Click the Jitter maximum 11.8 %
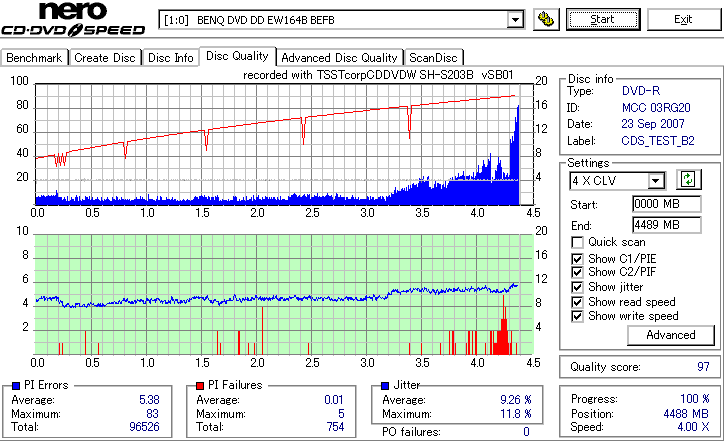The height and width of the screenshot is (441, 724). 516,414
